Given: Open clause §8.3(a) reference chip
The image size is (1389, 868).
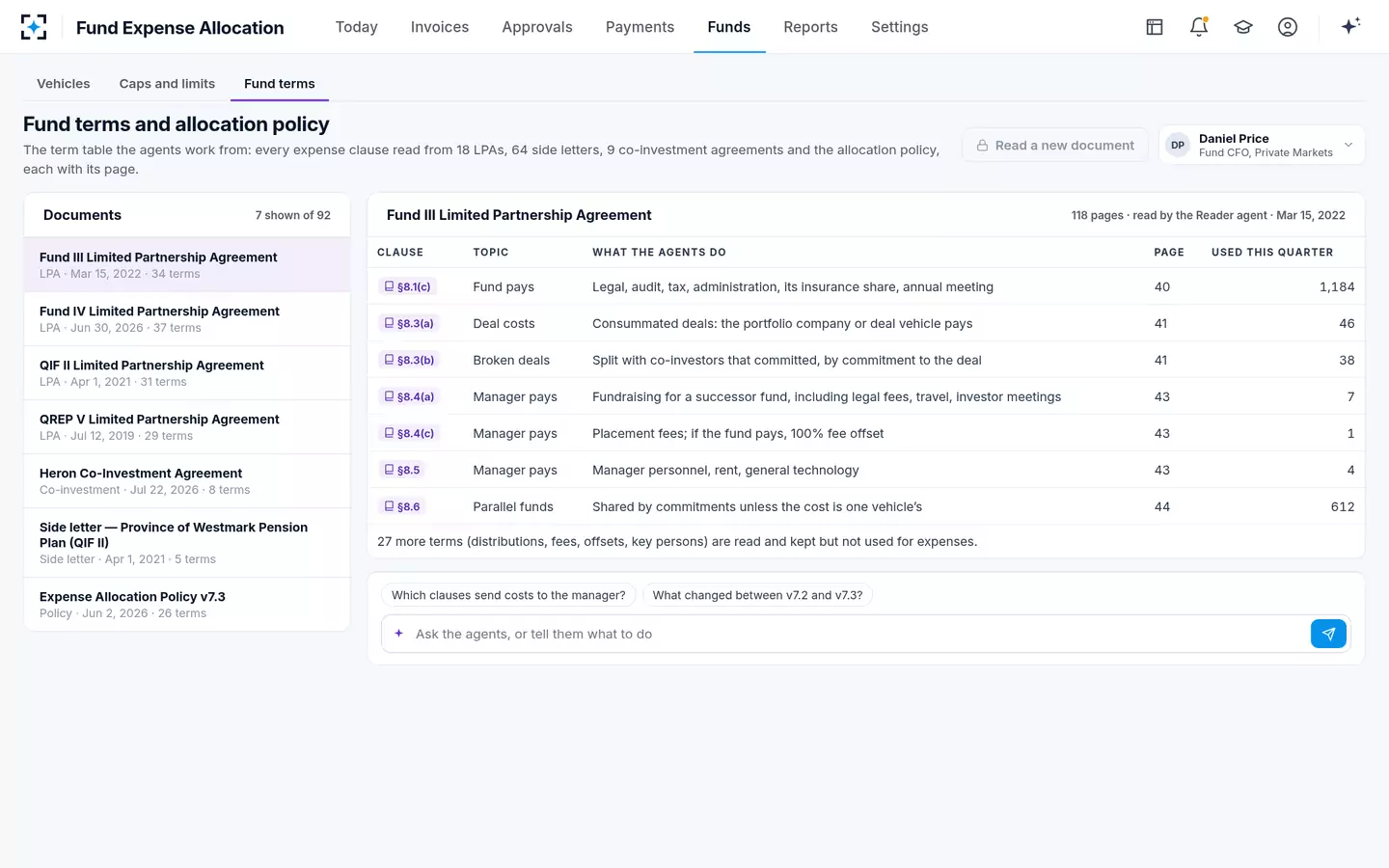Looking at the screenshot, I should tap(409, 323).
